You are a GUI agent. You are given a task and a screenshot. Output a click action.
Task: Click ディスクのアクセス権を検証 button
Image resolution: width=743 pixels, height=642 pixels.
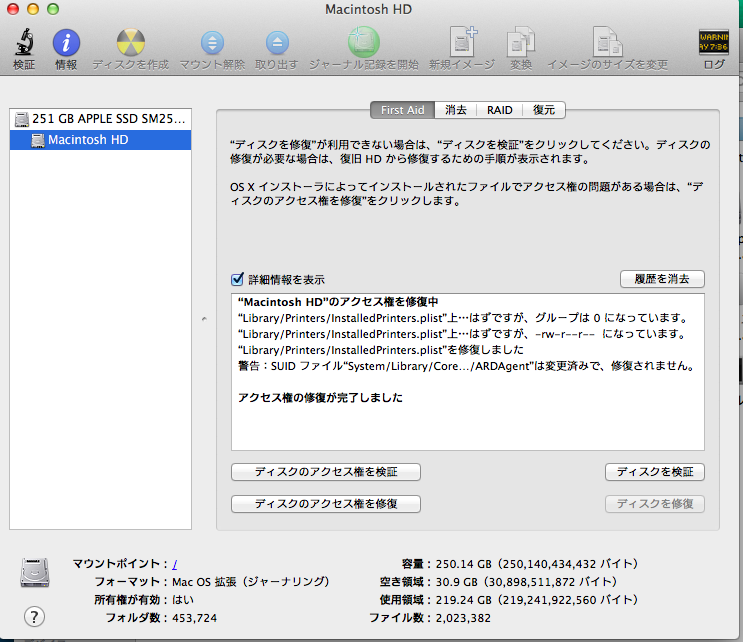coord(326,472)
